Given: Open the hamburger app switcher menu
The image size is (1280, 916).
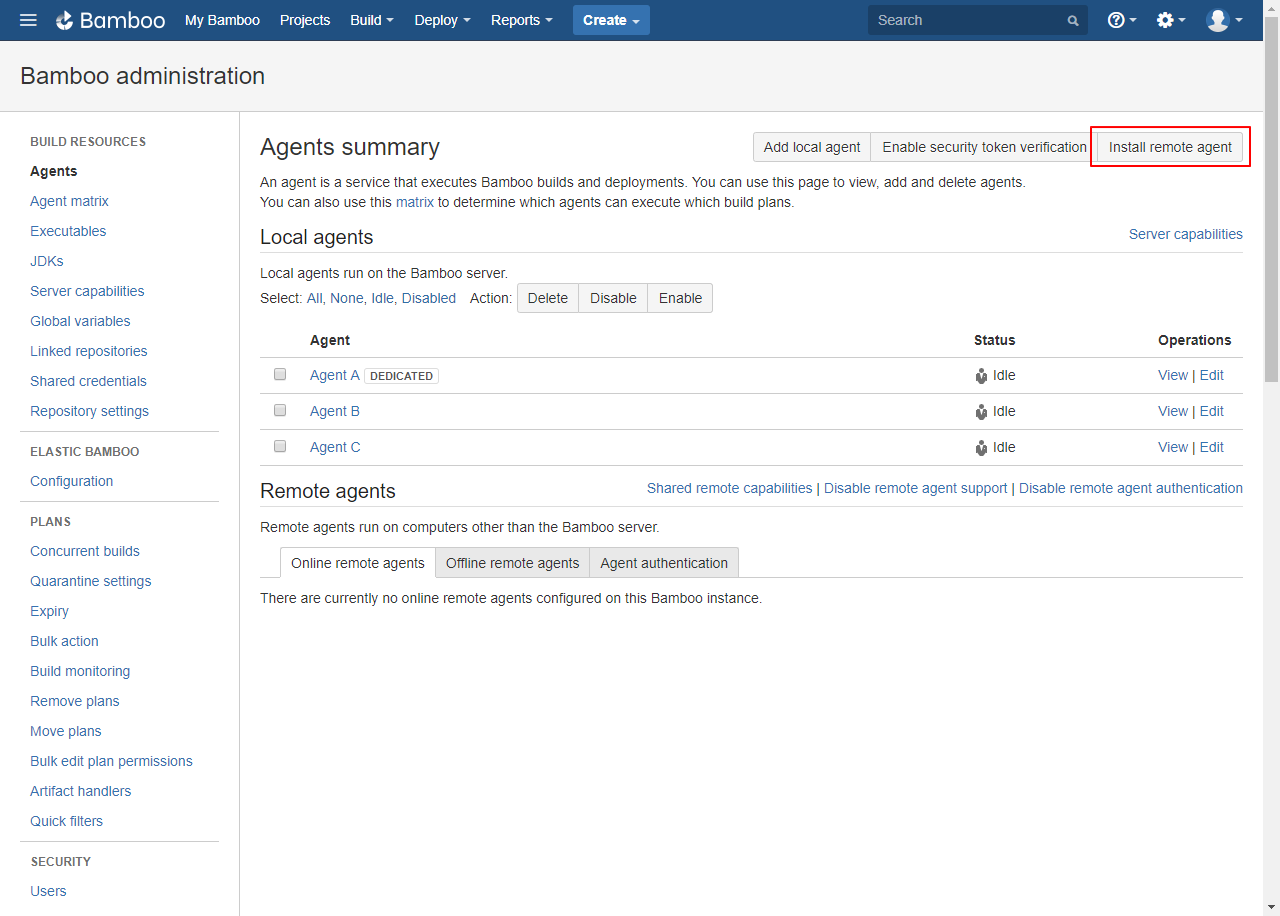Looking at the screenshot, I should [28, 20].
